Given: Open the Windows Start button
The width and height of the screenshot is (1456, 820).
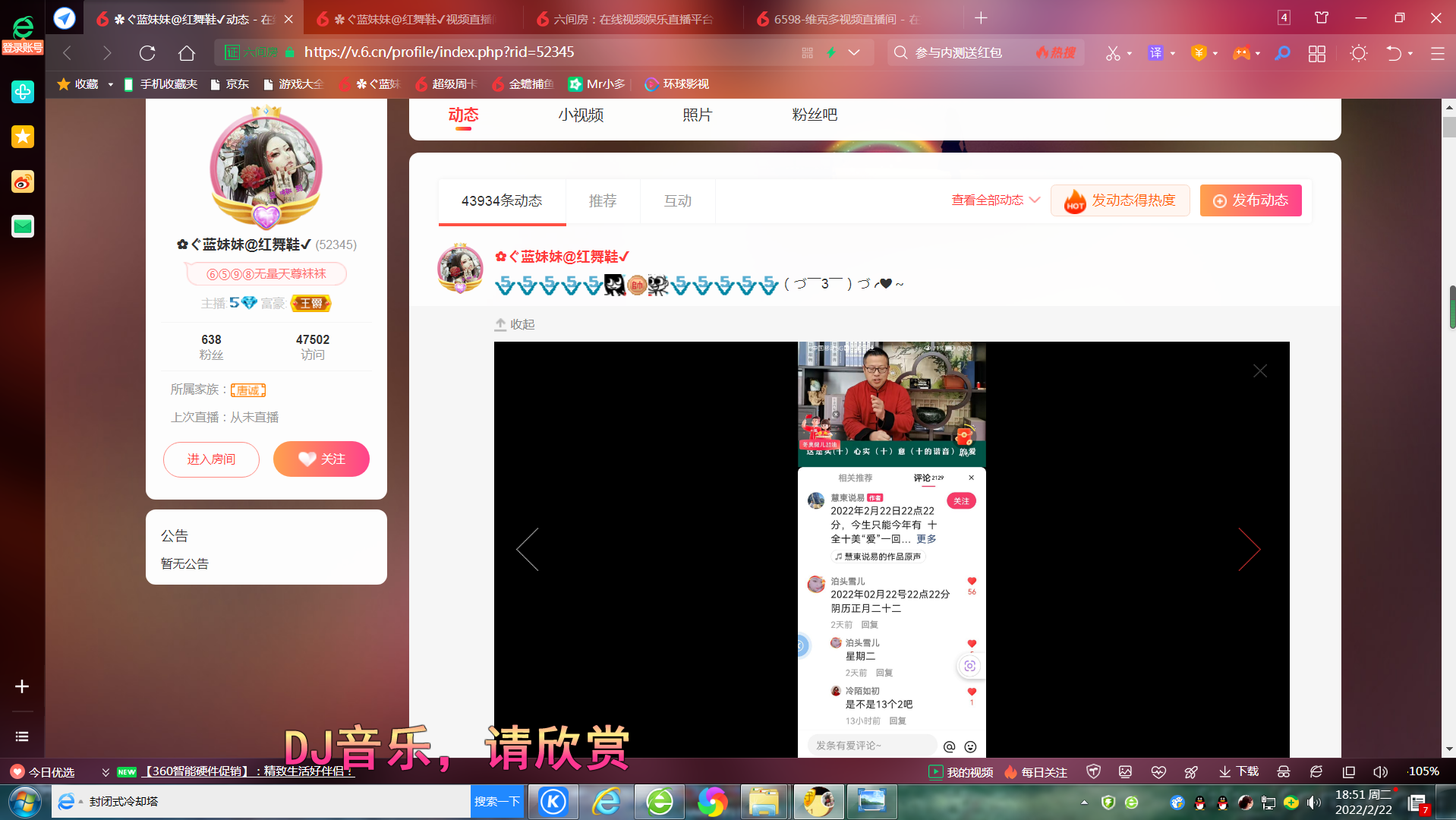Looking at the screenshot, I should pos(24,802).
